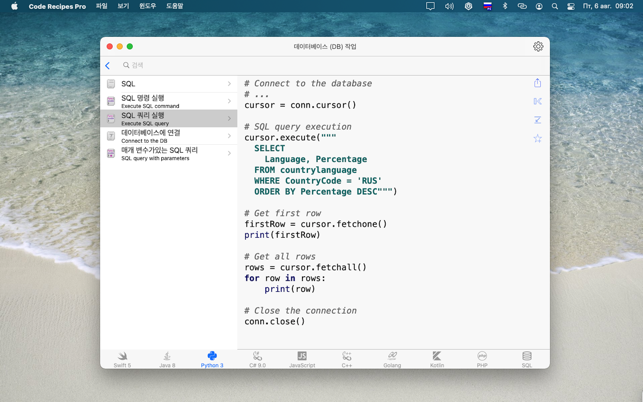Select the Java 8 language tab

pyautogui.click(x=167, y=359)
